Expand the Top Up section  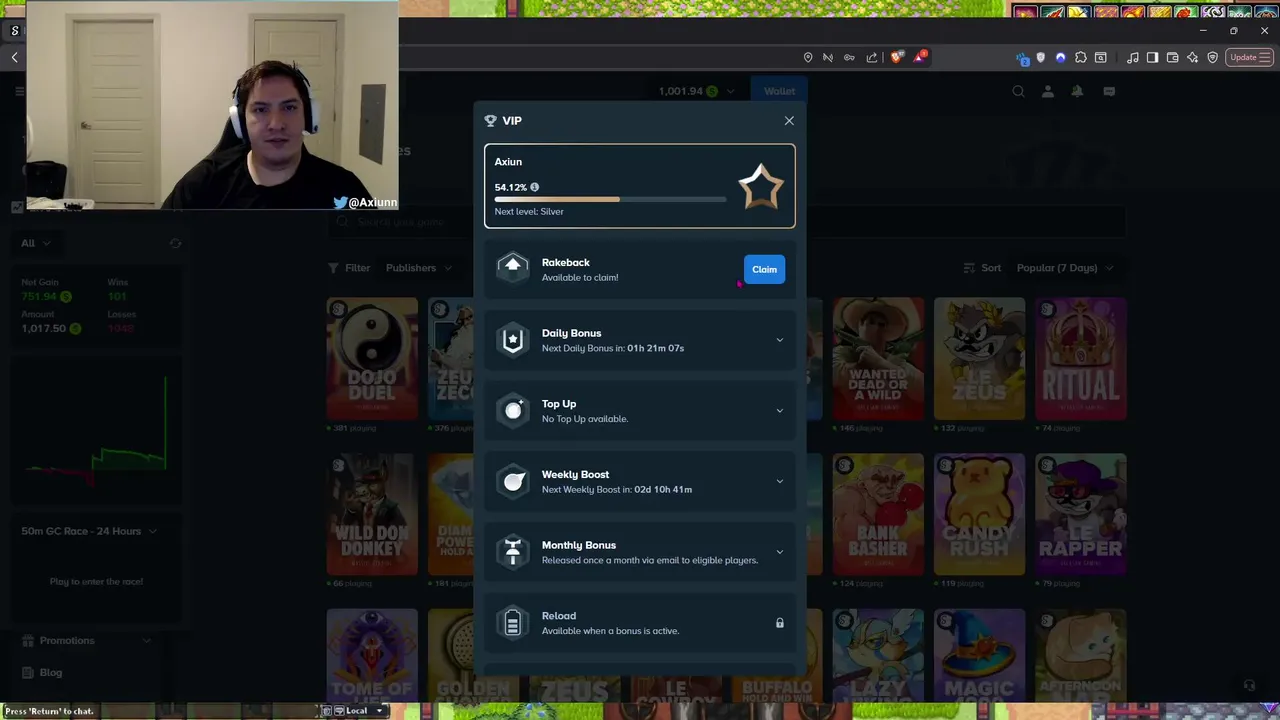pos(780,411)
